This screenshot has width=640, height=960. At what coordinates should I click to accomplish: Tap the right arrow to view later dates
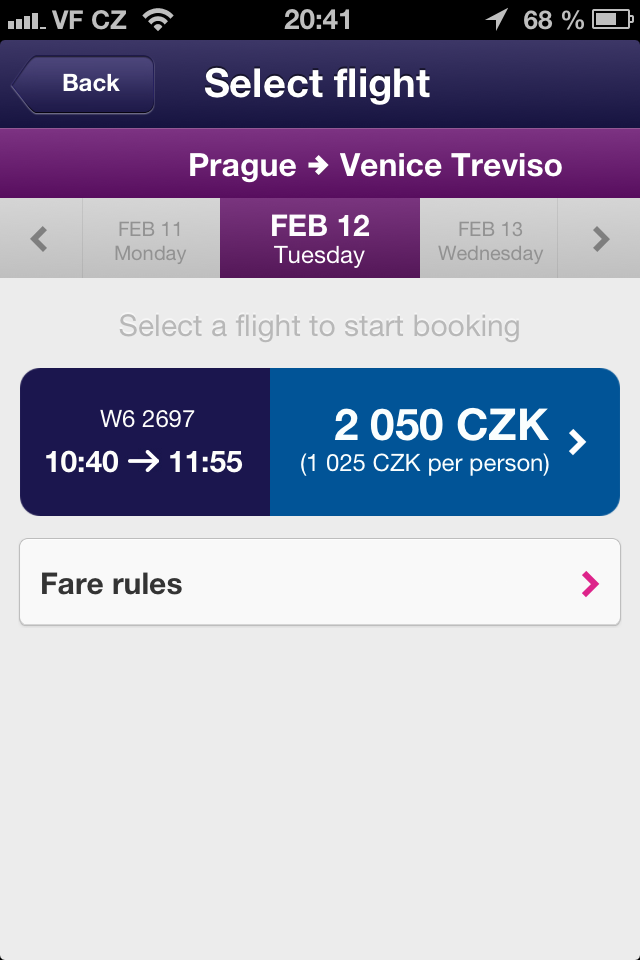pos(600,238)
